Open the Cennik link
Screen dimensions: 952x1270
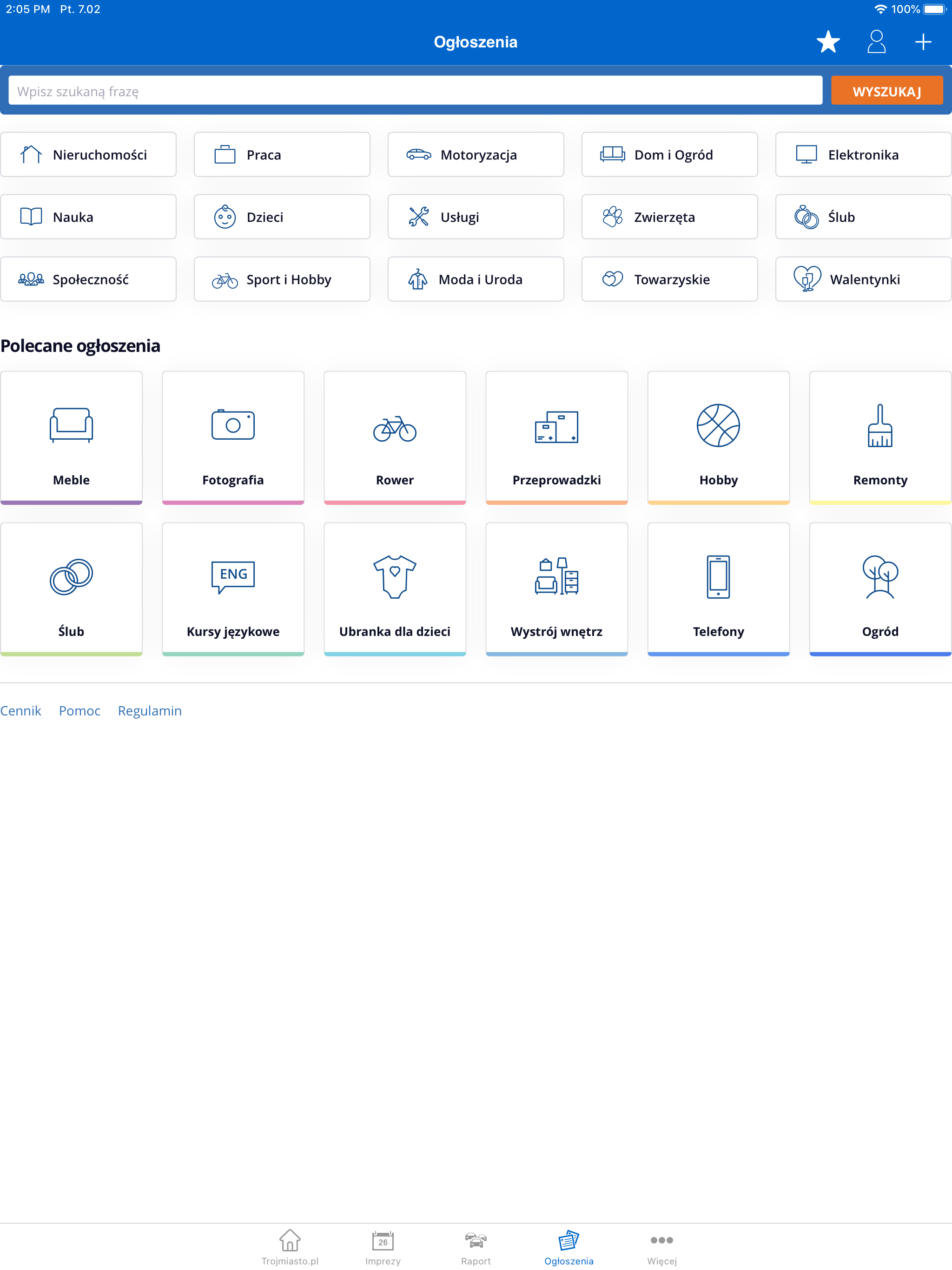[x=20, y=711]
